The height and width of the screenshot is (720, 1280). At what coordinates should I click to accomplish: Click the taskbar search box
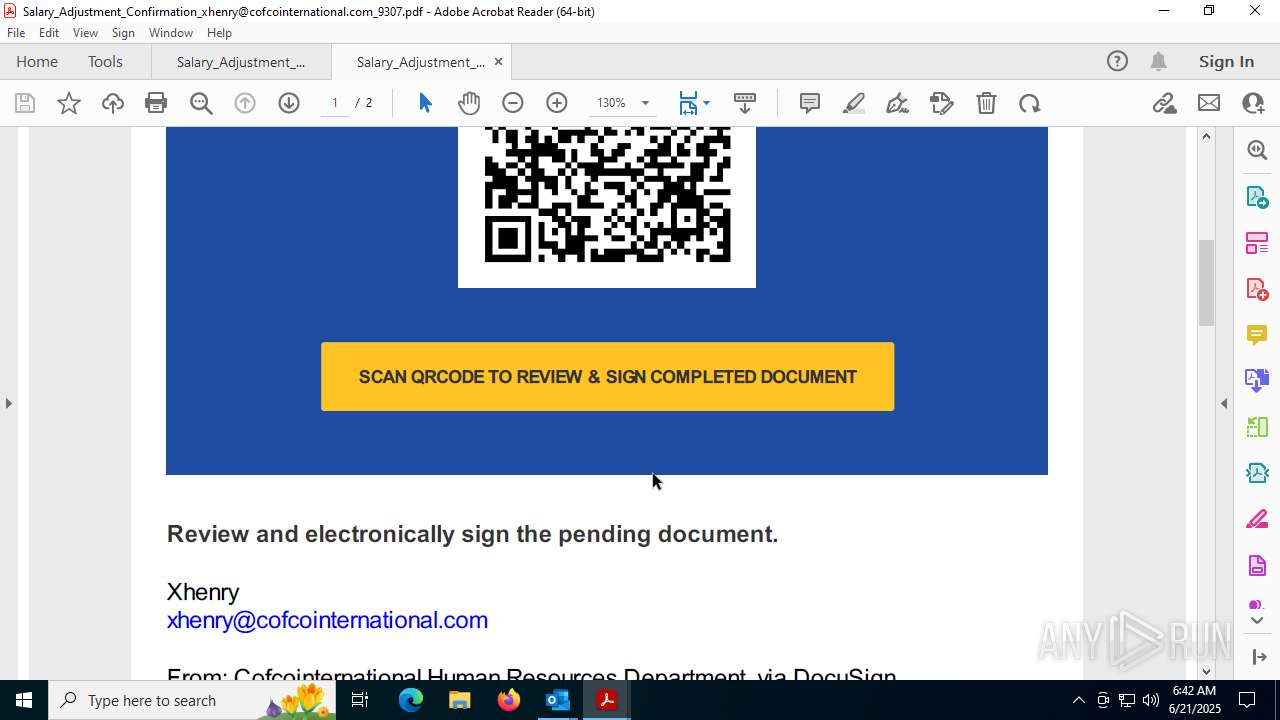(x=192, y=700)
